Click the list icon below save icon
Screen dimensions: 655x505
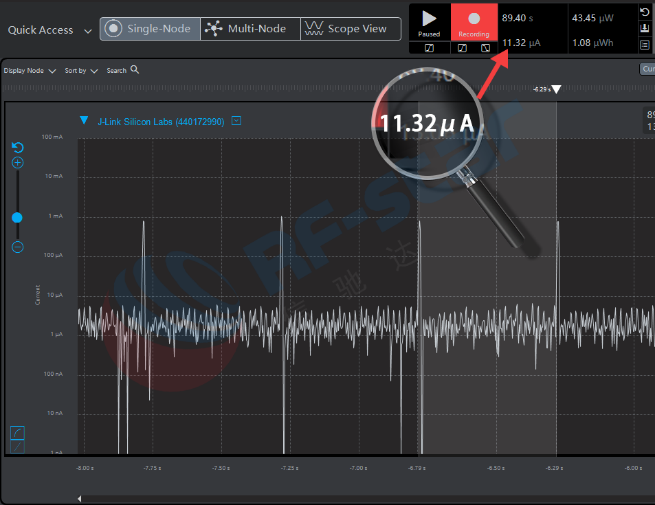[644, 45]
